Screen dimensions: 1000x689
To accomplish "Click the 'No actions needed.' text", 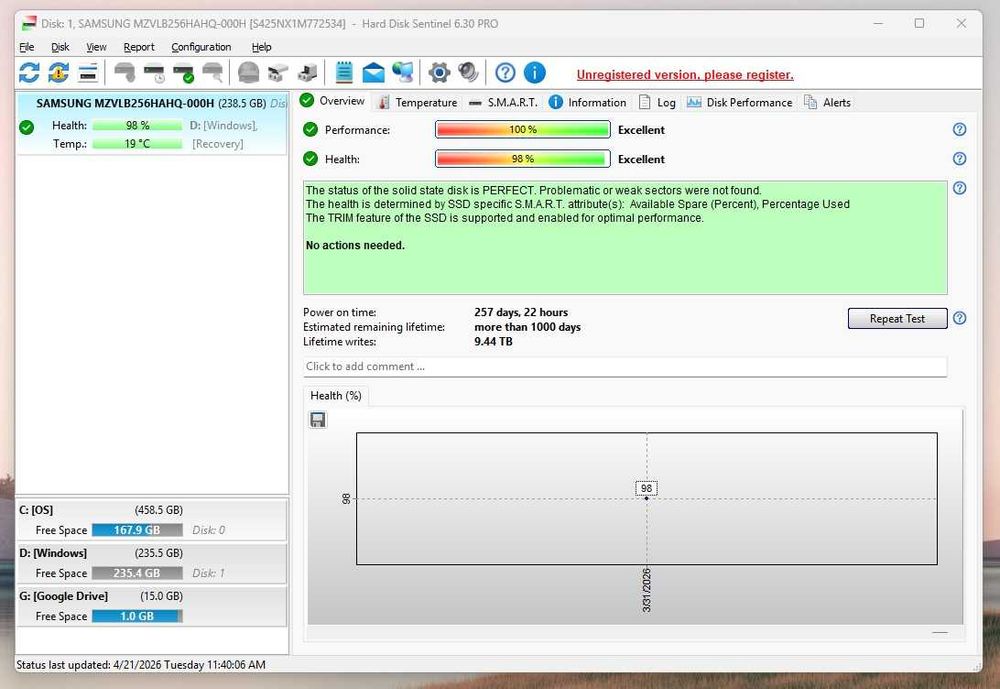I will pos(355,245).
